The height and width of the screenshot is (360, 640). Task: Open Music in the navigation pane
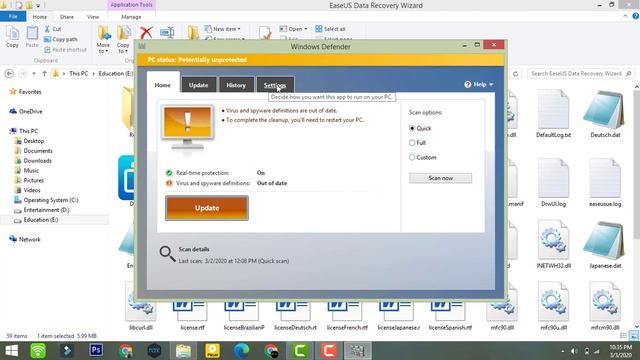27,171
